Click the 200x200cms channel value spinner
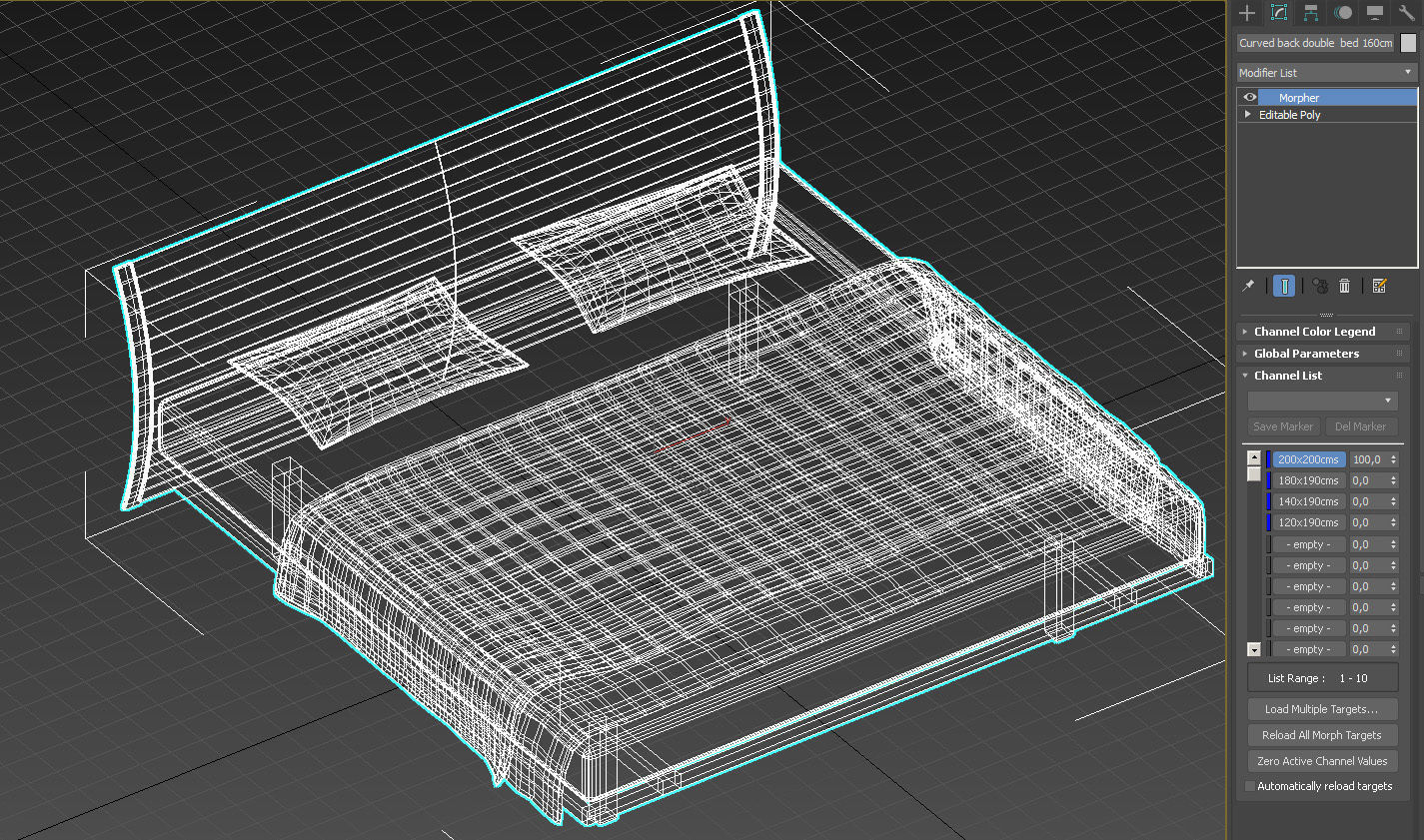 [1393, 459]
